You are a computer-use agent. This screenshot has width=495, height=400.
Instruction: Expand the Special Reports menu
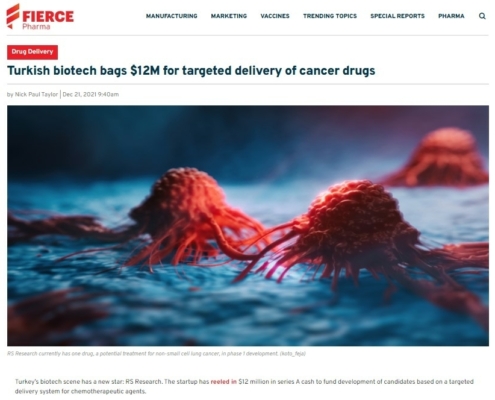click(x=397, y=16)
